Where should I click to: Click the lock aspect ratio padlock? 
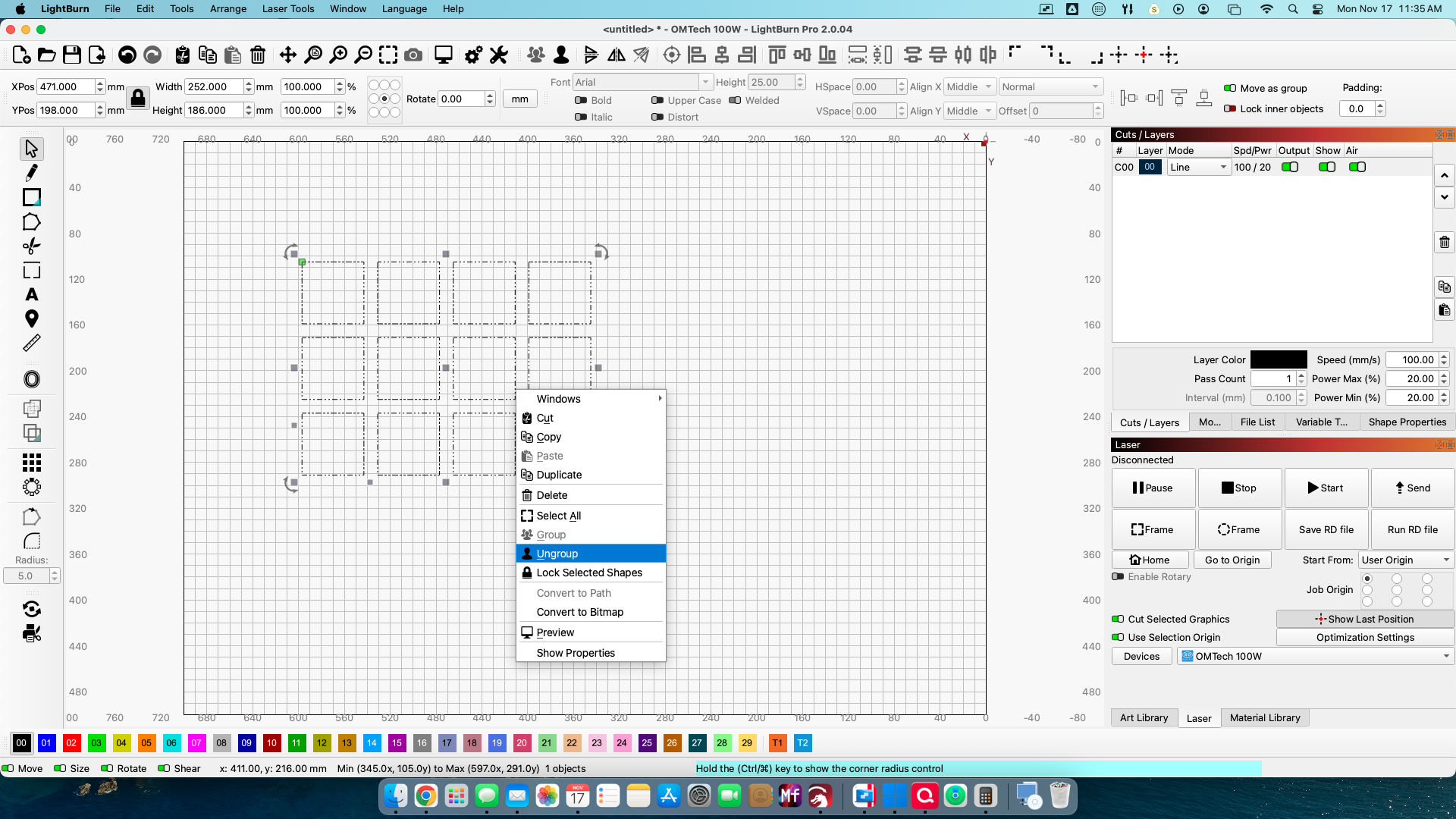click(x=137, y=98)
